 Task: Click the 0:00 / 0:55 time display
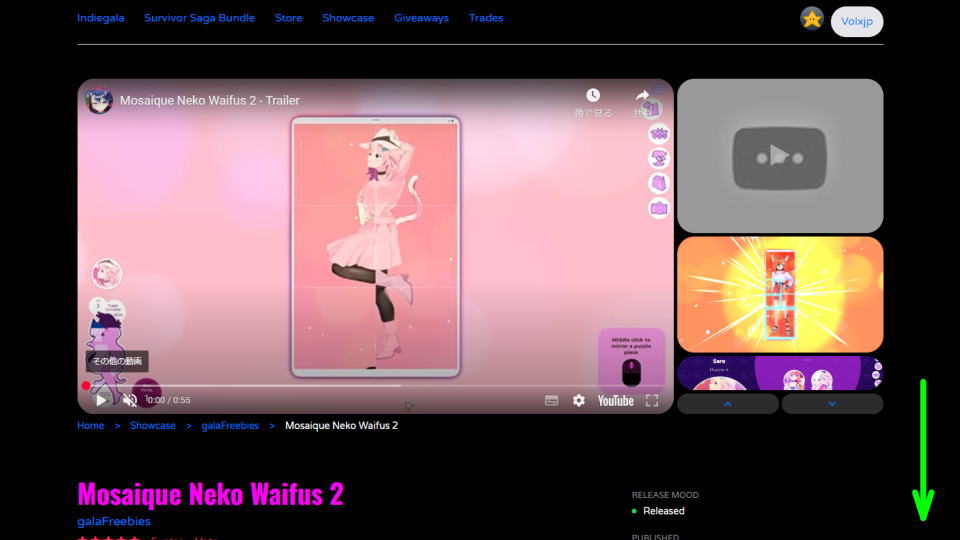point(169,400)
